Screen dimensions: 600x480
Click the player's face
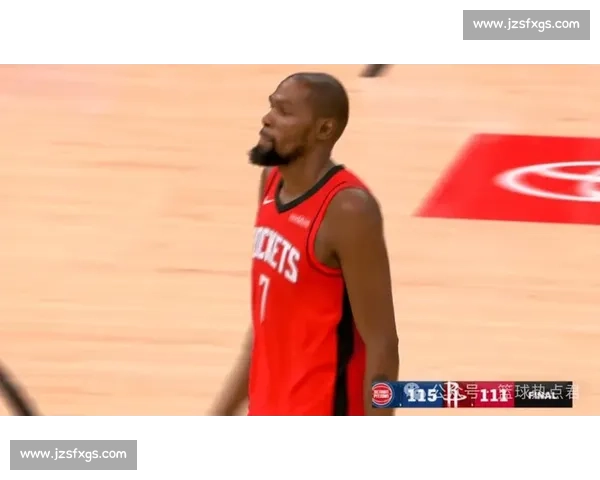tap(285, 120)
